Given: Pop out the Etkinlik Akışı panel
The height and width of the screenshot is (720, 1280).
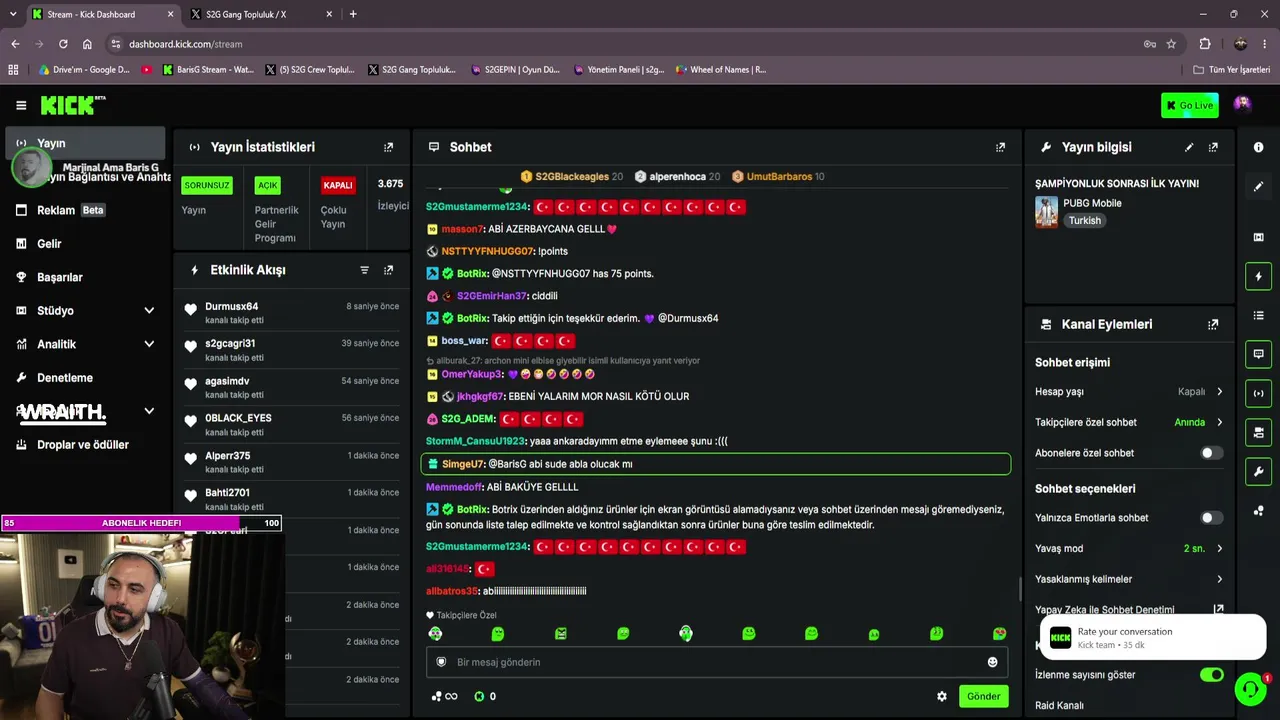Looking at the screenshot, I should click(x=389, y=270).
